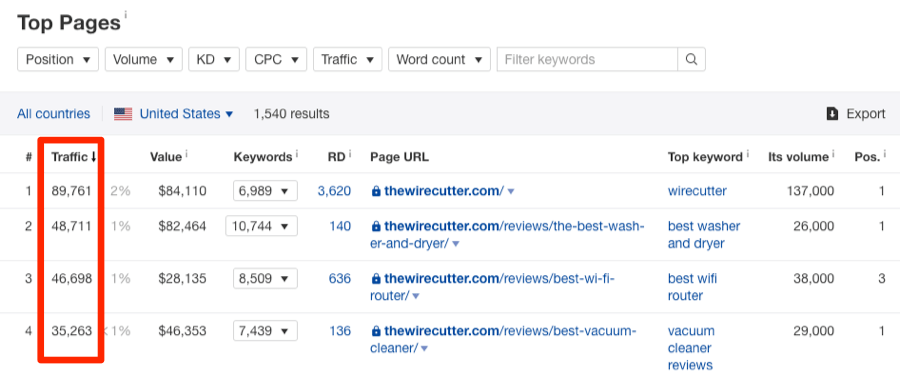
Task: Click the lock icon beside thewirecutter.com/ homepage
Action: point(376,191)
